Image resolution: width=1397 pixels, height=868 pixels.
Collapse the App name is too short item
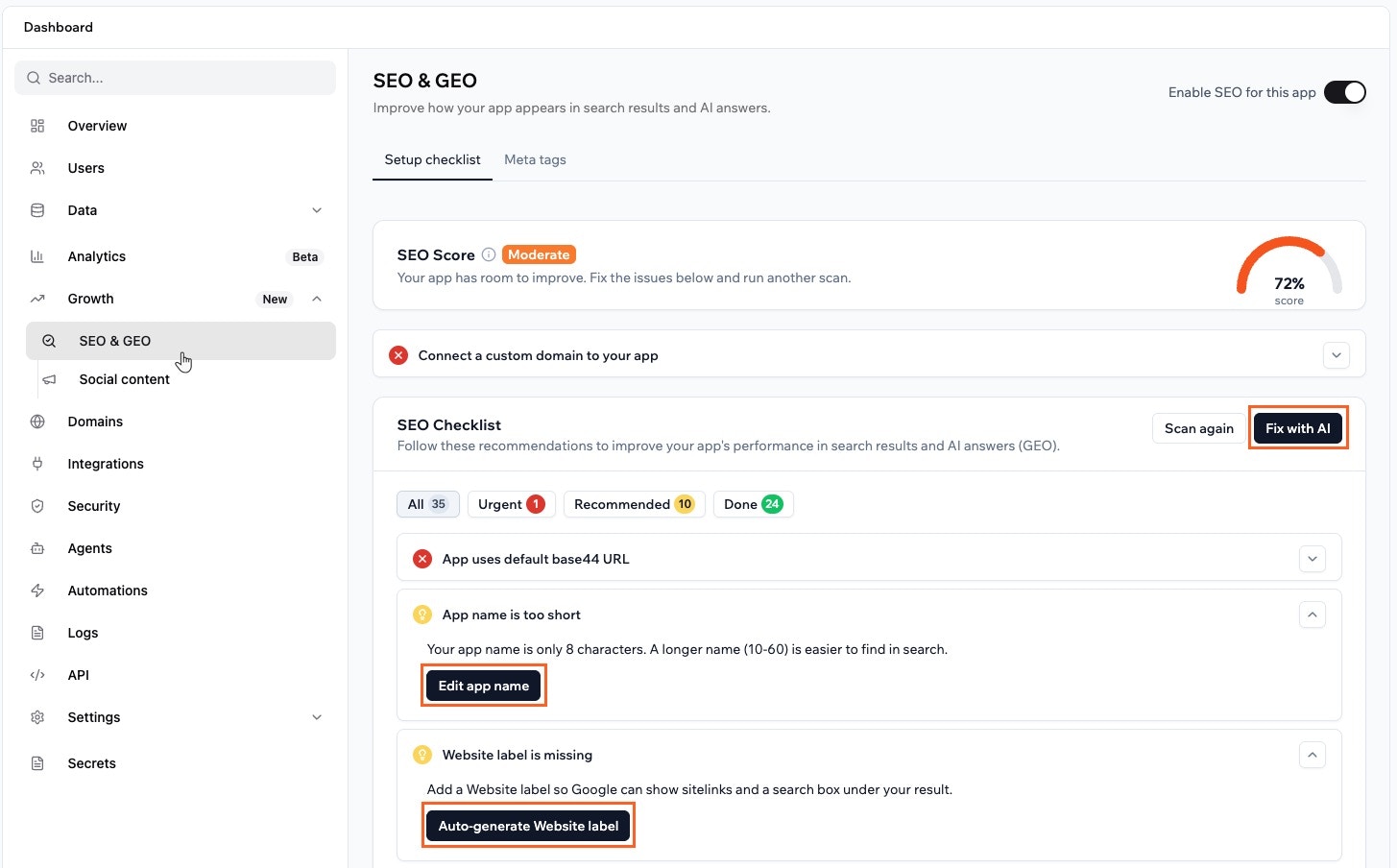tap(1312, 615)
